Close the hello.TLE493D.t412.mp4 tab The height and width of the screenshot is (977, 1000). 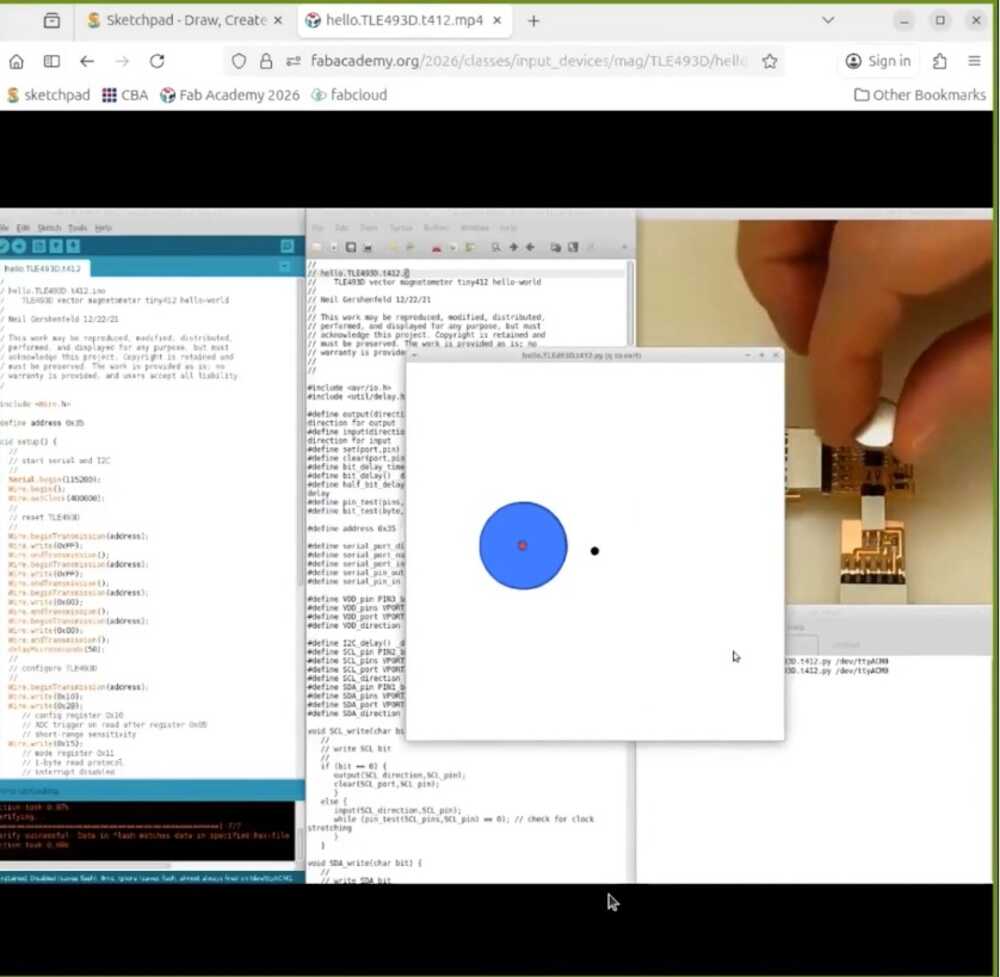coord(497,20)
